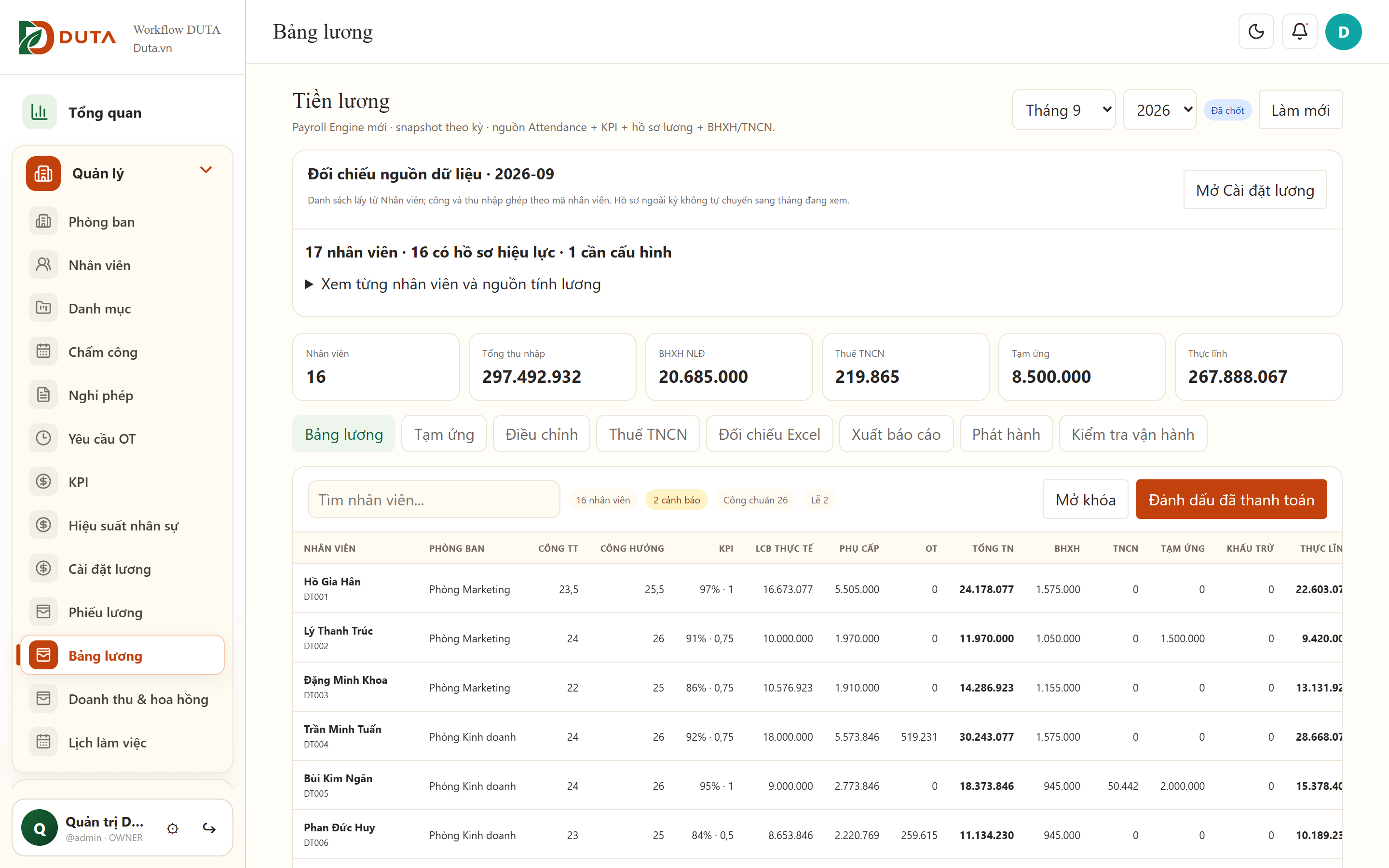This screenshot has width=1389, height=868.
Task: Click Hồ Gia Hân employee name
Action: pyautogui.click(x=332, y=581)
